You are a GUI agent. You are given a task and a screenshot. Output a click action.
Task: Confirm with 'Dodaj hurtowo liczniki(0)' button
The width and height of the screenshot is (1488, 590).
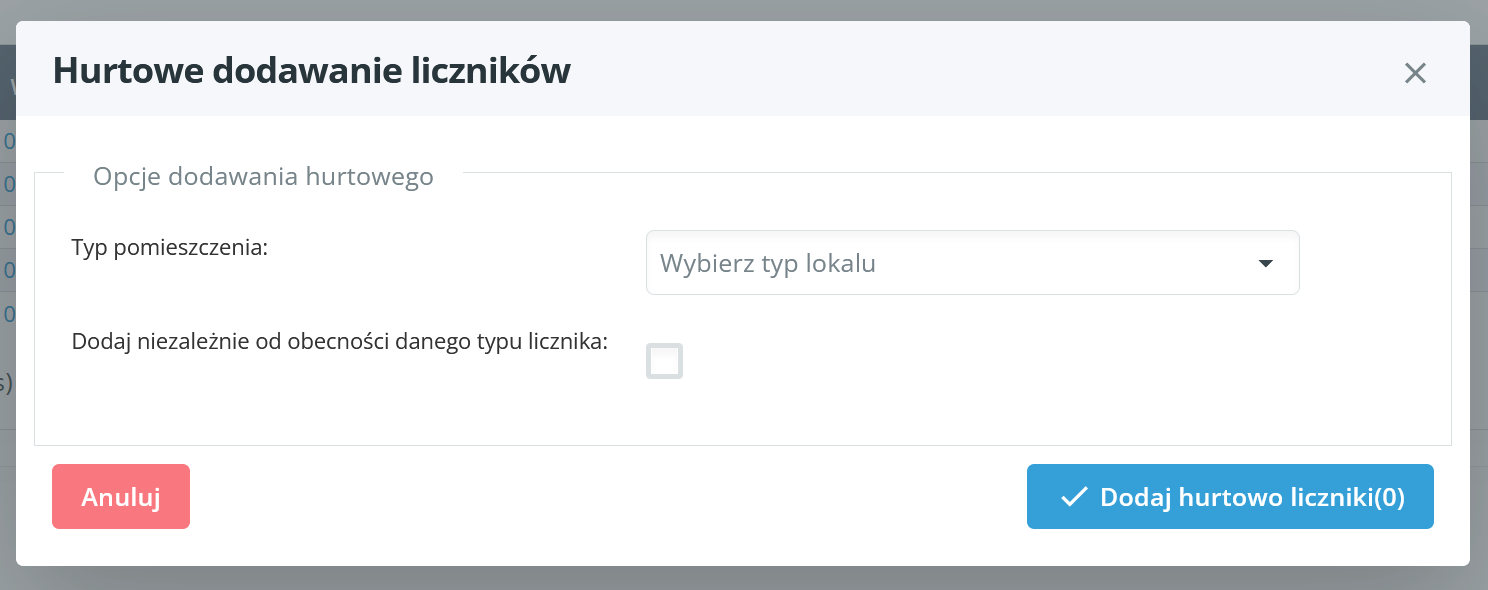coord(1230,497)
